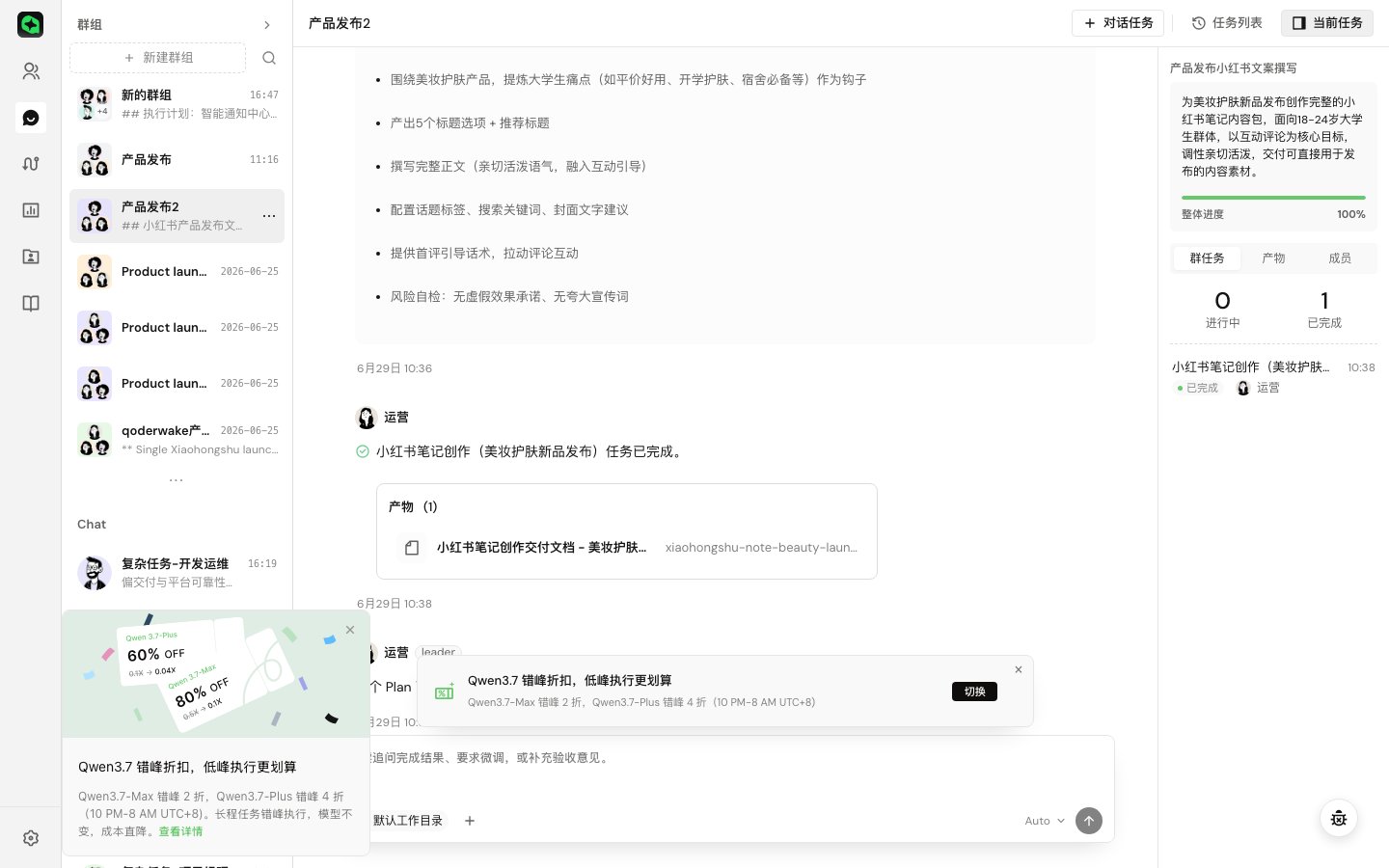Image resolution: width=1389 pixels, height=868 pixels.
Task: Switch to the 产物 tab
Action: click(1273, 258)
